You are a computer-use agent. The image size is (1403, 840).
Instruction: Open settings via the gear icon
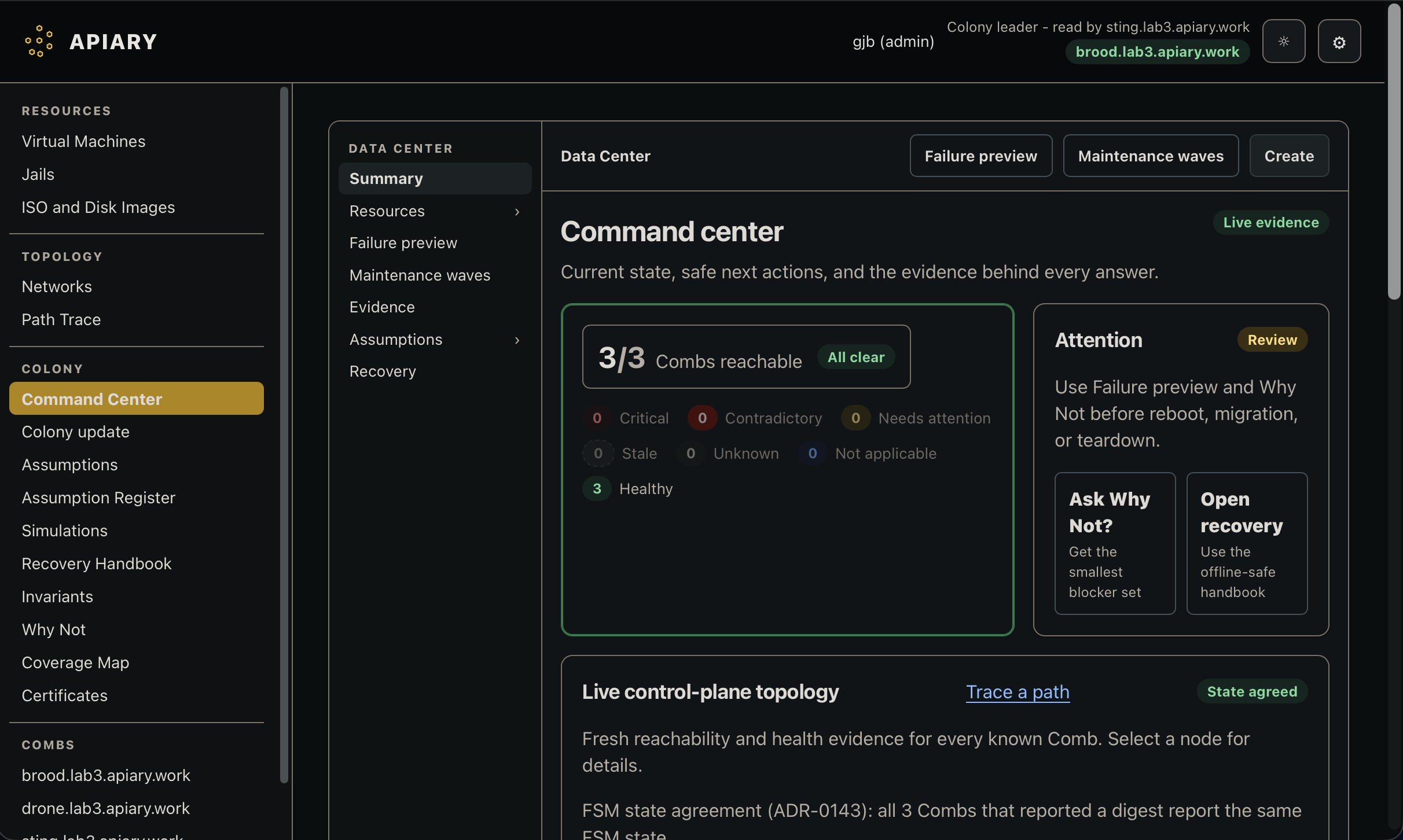(1339, 41)
